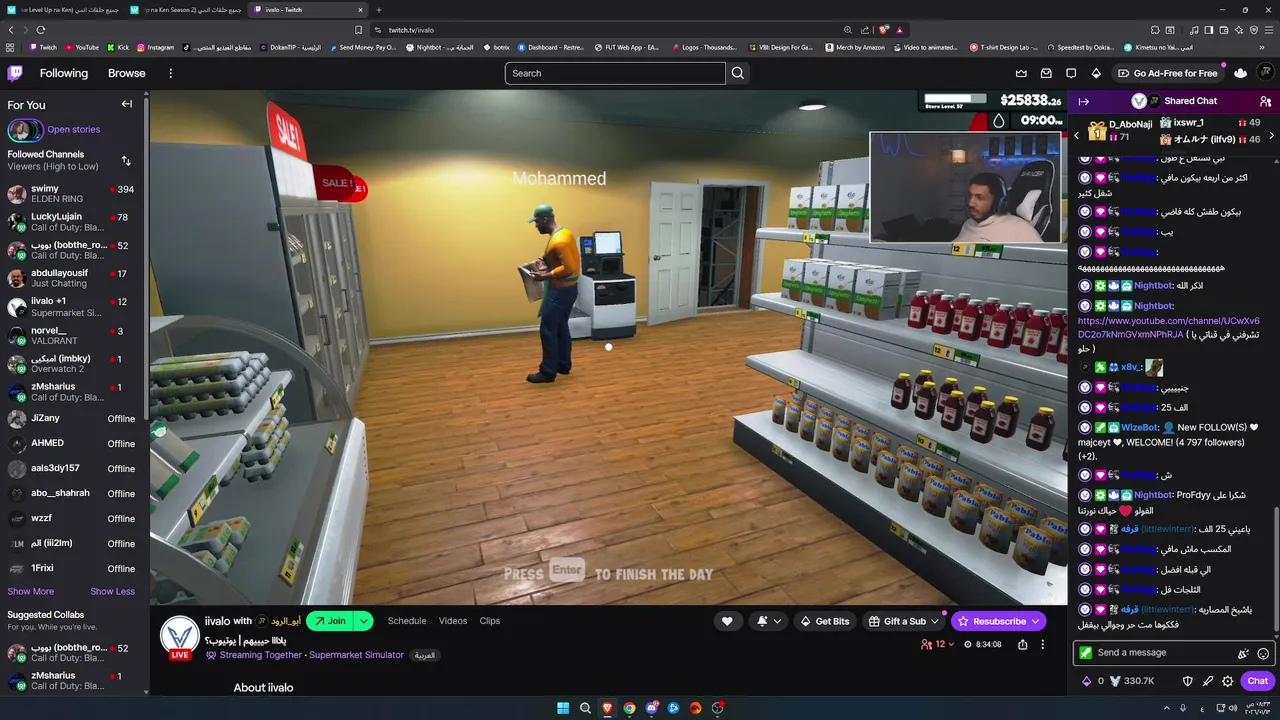Open the channel points 330.7K balance
This screenshot has height=720, width=1280.
tap(1131, 681)
